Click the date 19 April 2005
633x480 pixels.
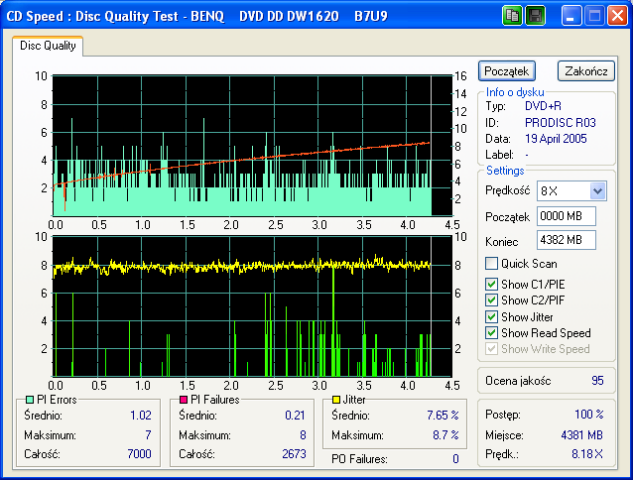coord(556,138)
